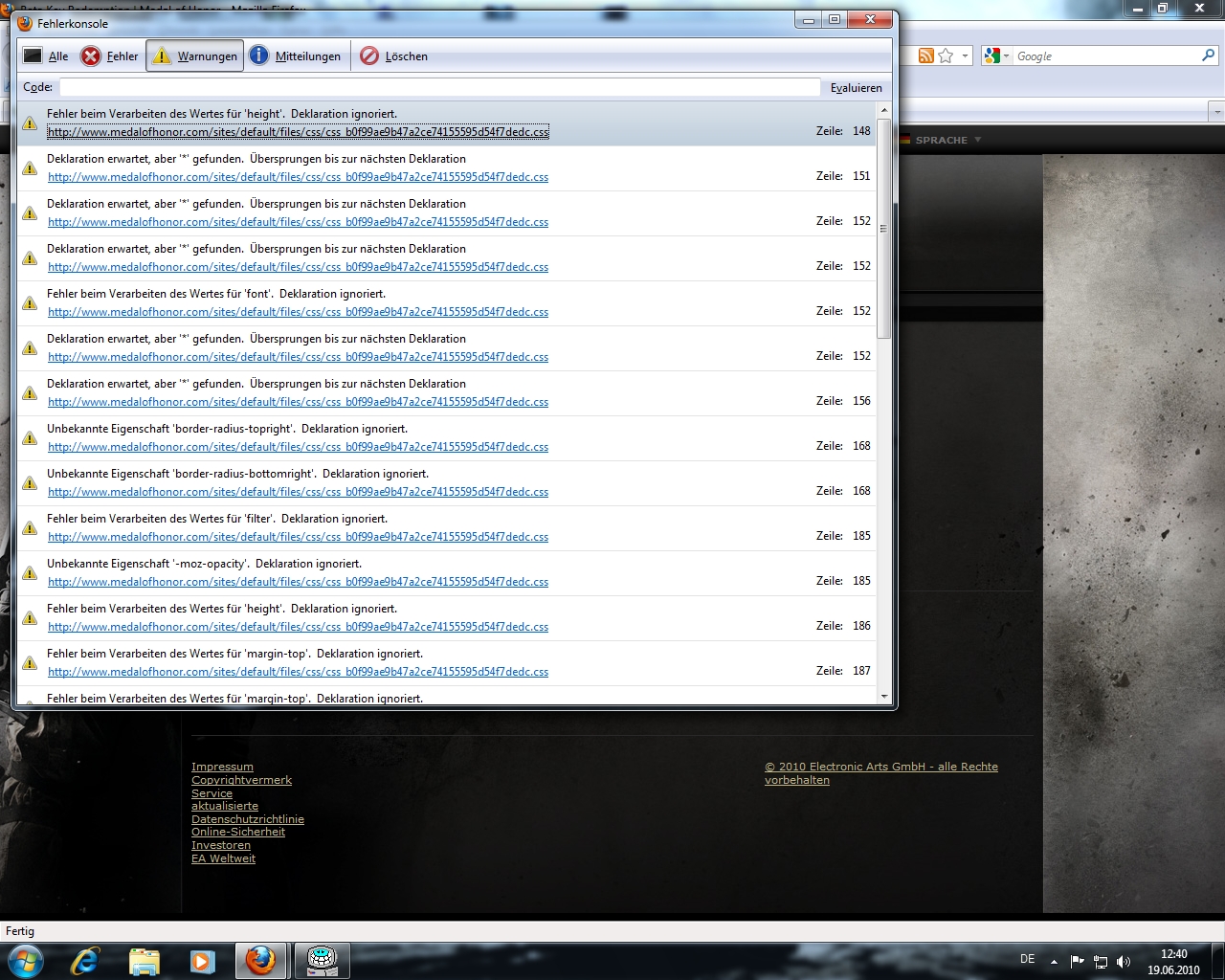Click console scrollbar down arrow
Image resolution: width=1225 pixels, height=980 pixels.
tap(883, 696)
